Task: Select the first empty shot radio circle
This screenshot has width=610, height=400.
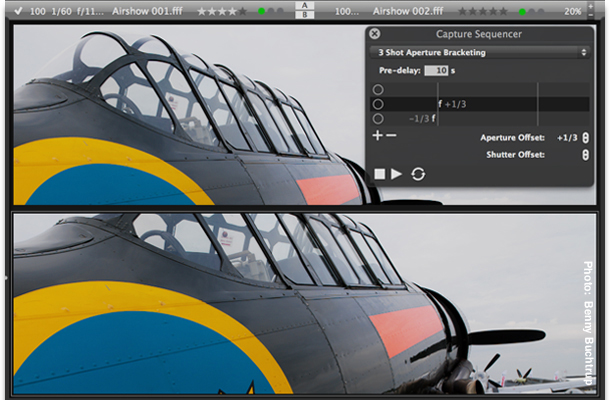Action: tap(377, 89)
